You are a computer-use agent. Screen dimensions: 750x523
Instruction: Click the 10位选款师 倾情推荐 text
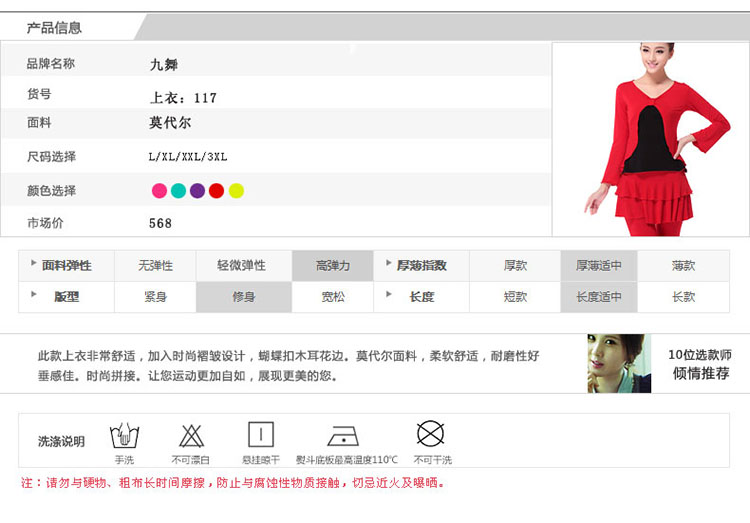700,364
